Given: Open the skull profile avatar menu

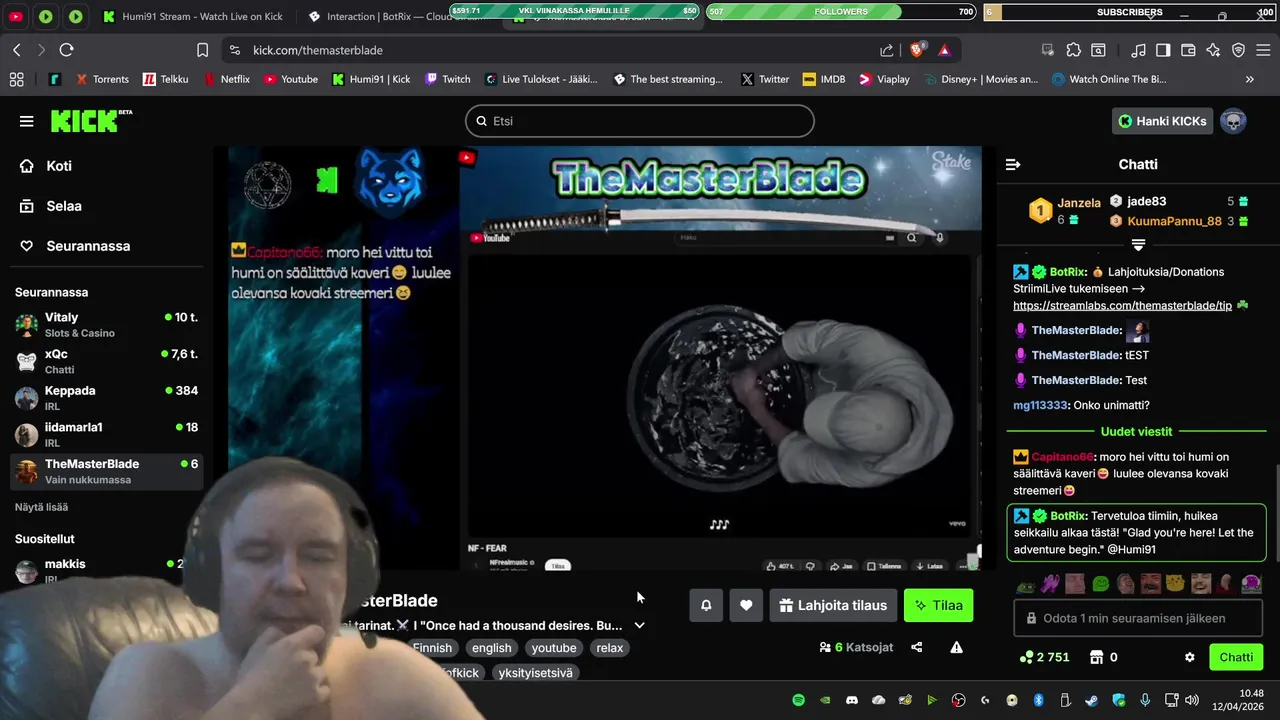Looking at the screenshot, I should click(1233, 121).
